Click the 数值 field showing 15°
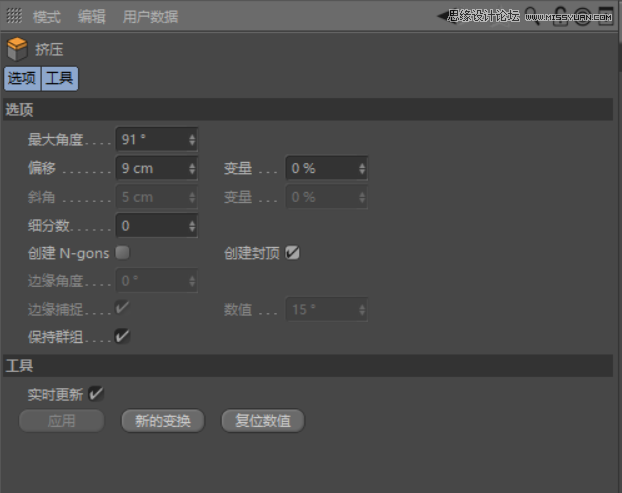Viewport: 622px width, 493px height. [326, 310]
